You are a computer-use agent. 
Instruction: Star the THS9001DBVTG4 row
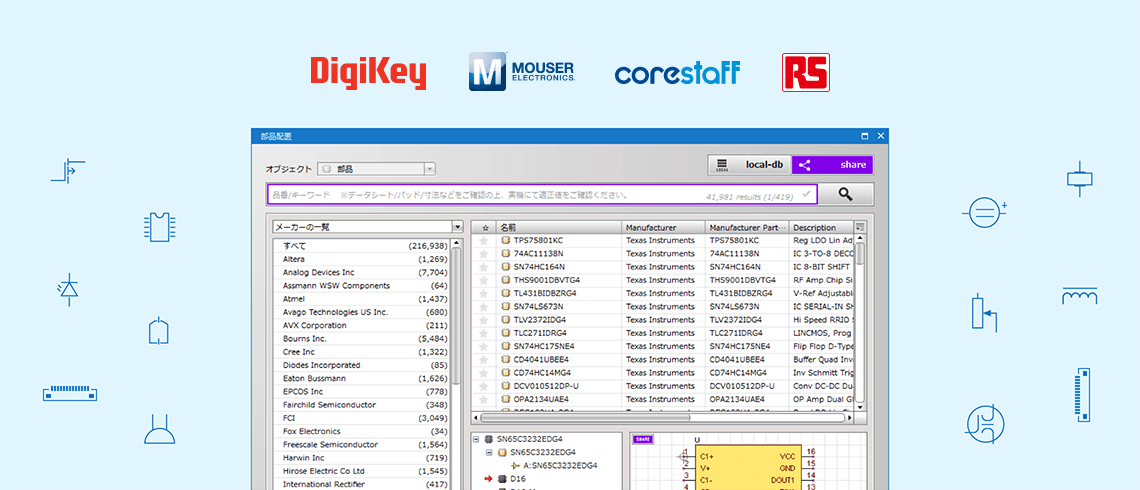483,280
